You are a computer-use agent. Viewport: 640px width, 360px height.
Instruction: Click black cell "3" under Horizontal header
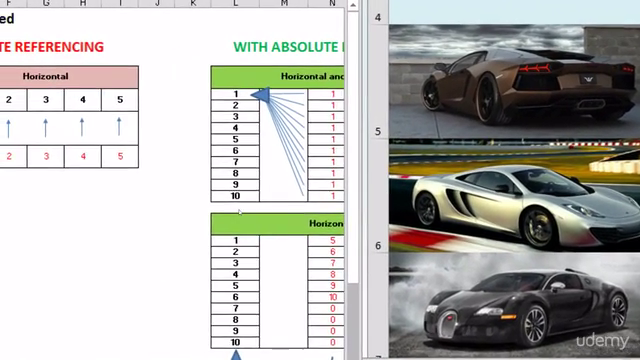46,100
